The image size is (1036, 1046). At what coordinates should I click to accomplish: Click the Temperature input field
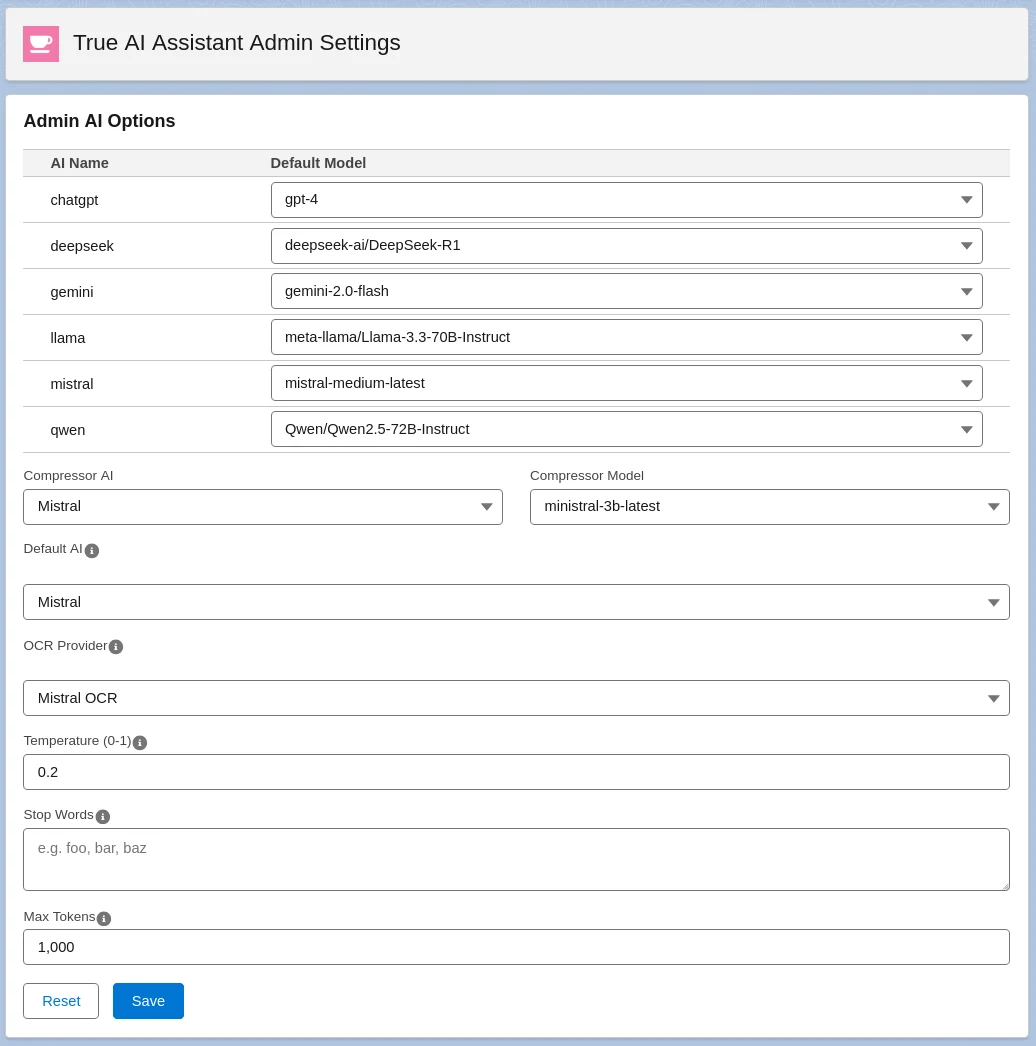516,772
